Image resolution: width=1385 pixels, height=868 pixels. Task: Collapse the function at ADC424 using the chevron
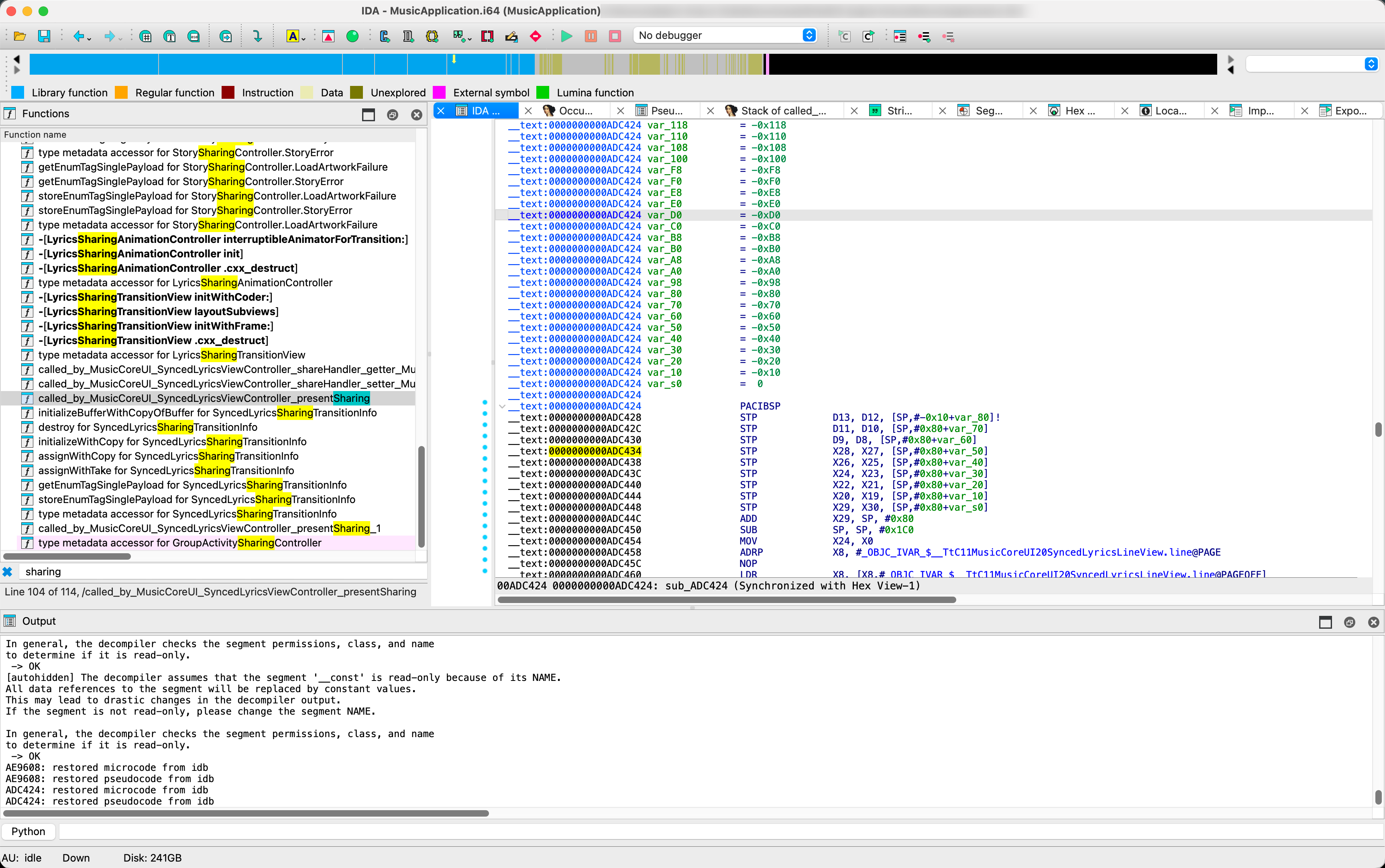click(502, 406)
